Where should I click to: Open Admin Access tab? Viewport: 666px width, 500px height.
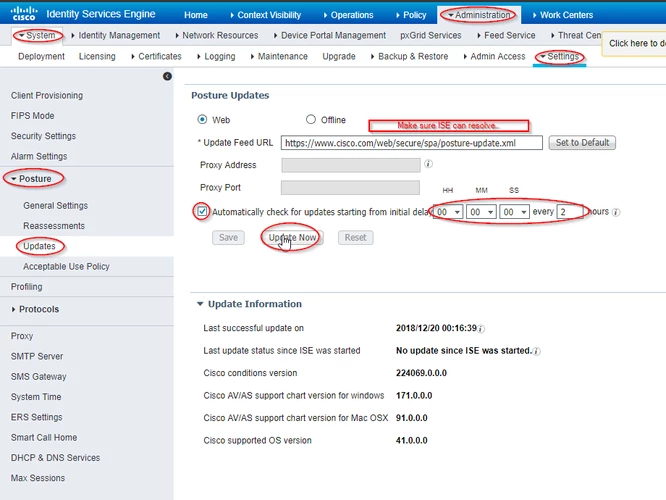[x=494, y=56]
